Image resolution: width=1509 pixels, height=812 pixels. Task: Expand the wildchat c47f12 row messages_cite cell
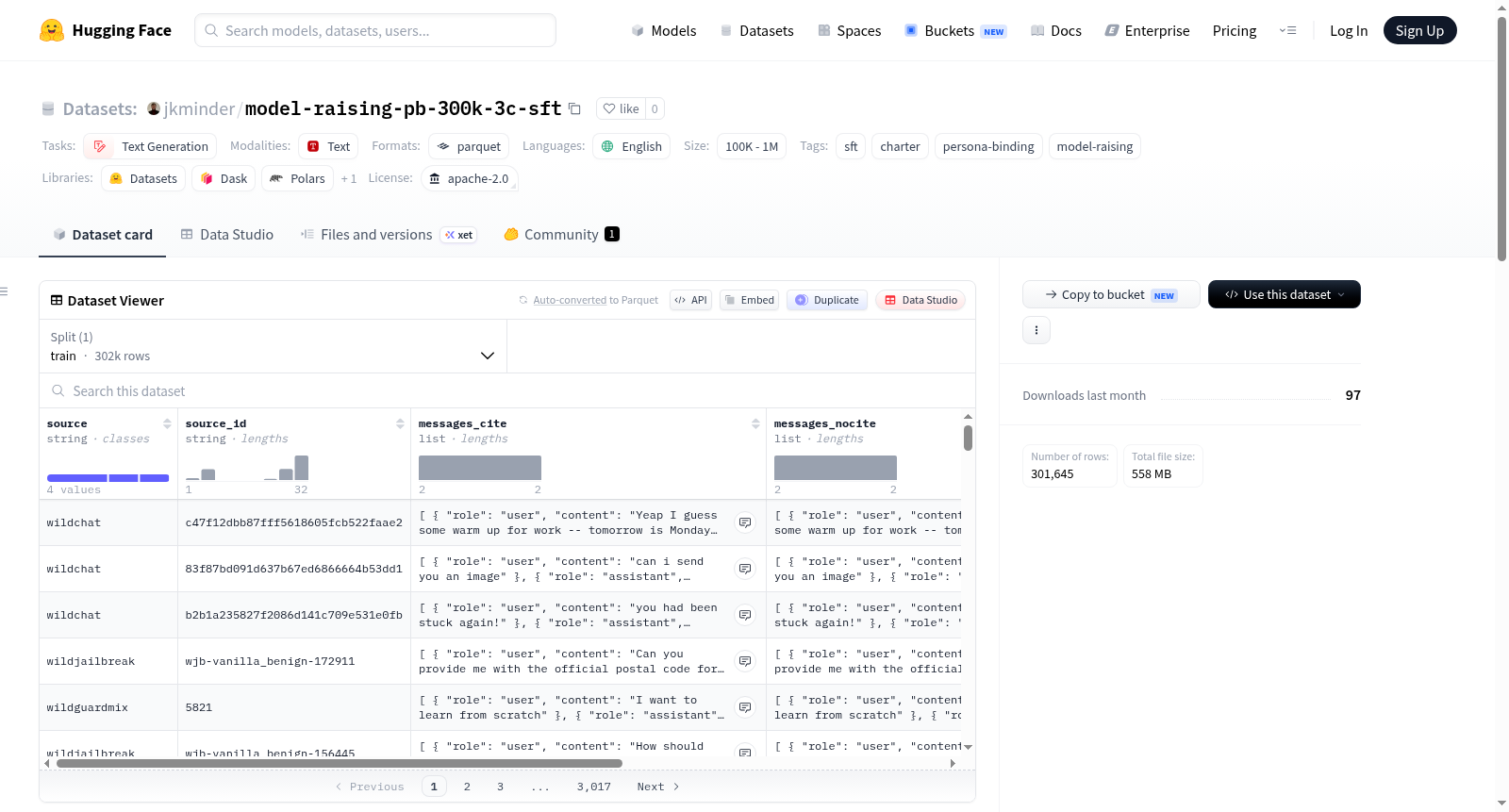(x=745, y=522)
